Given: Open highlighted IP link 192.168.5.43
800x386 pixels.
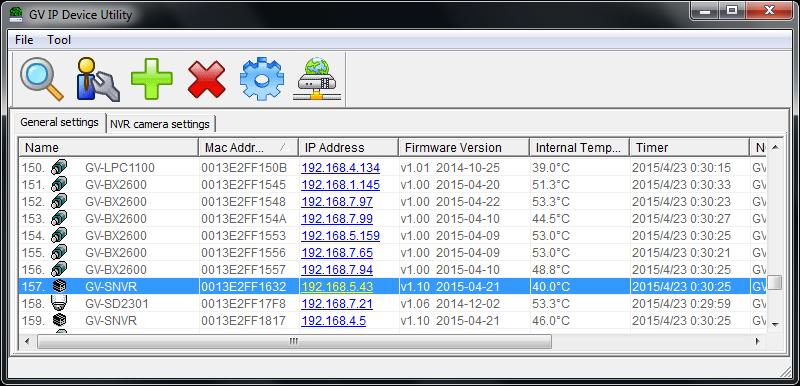Looking at the screenshot, I should (x=337, y=287).
